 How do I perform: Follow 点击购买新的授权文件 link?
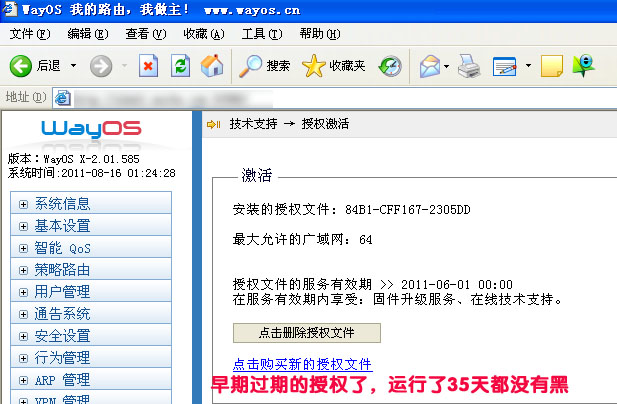click(x=303, y=364)
